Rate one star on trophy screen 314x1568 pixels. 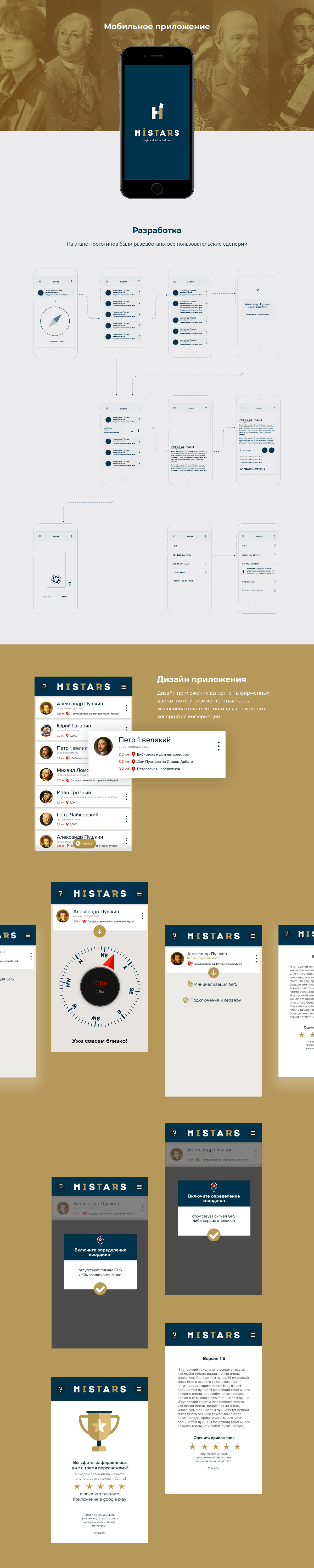(x=77, y=1486)
